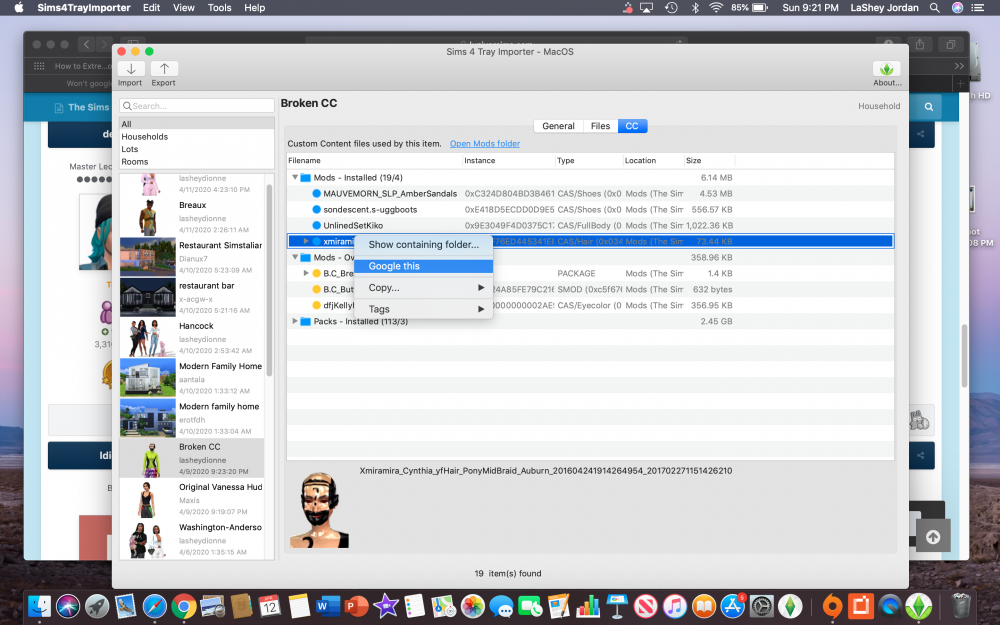Click the Export toolbar icon
This screenshot has width=1000, height=625.
tap(164, 69)
